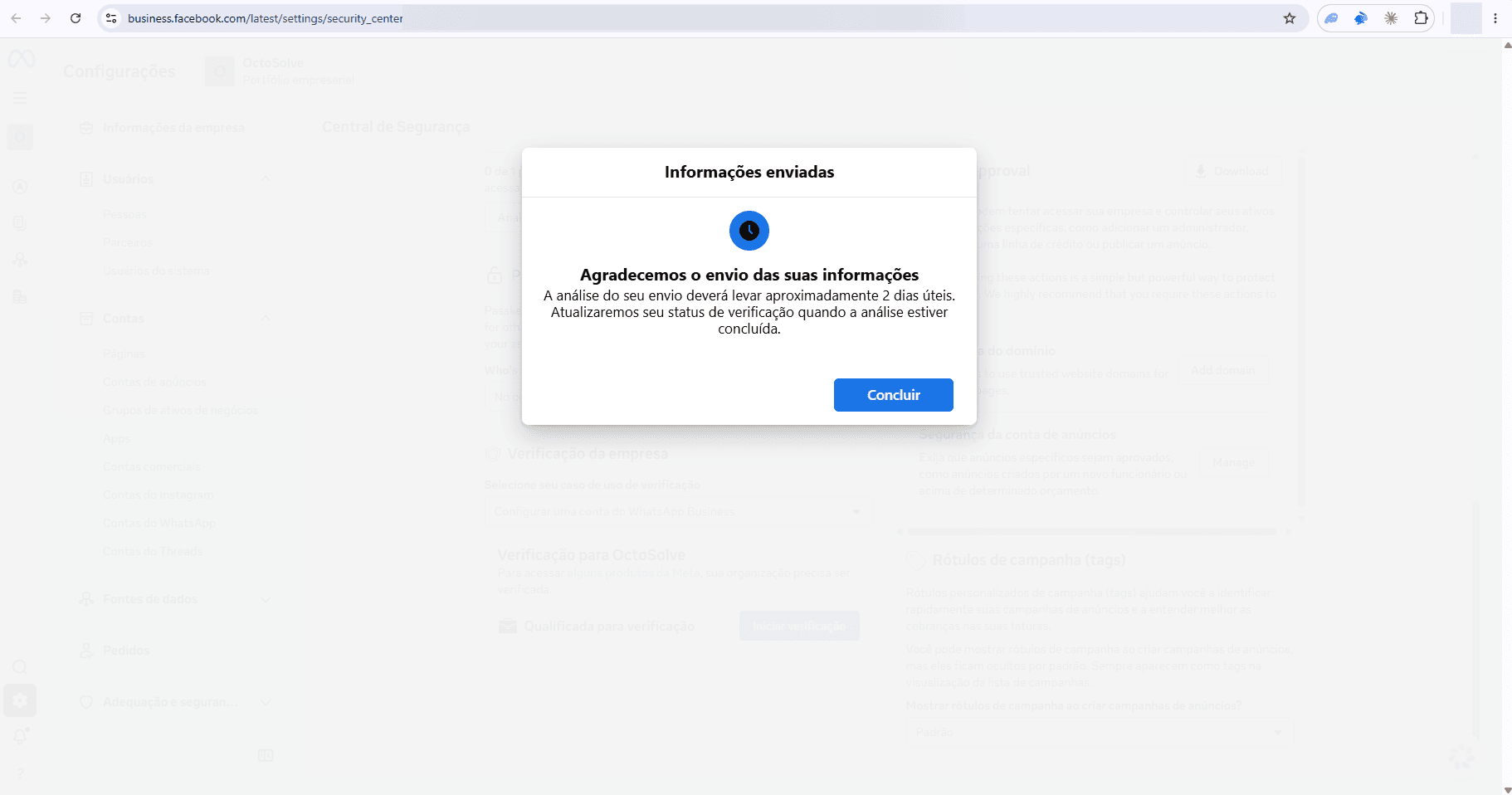This screenshot has width=1512, height=795.
Task: Bookmark this page with the star icon
Action: (x=1290, y=18)
